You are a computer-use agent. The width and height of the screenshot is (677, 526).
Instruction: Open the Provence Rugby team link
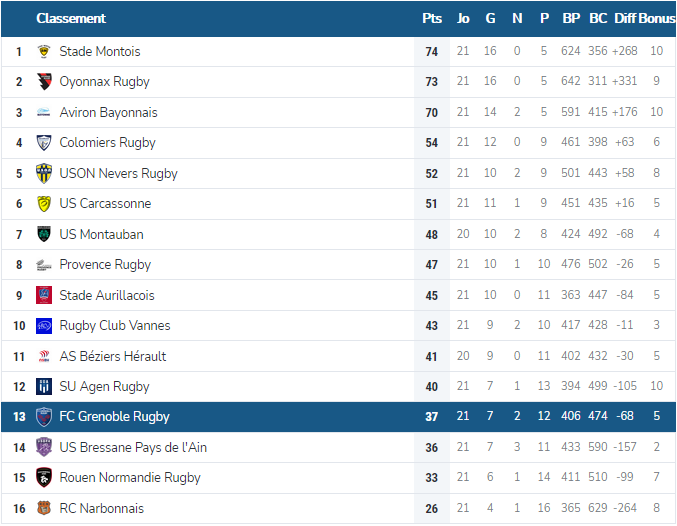coord(105,265)
